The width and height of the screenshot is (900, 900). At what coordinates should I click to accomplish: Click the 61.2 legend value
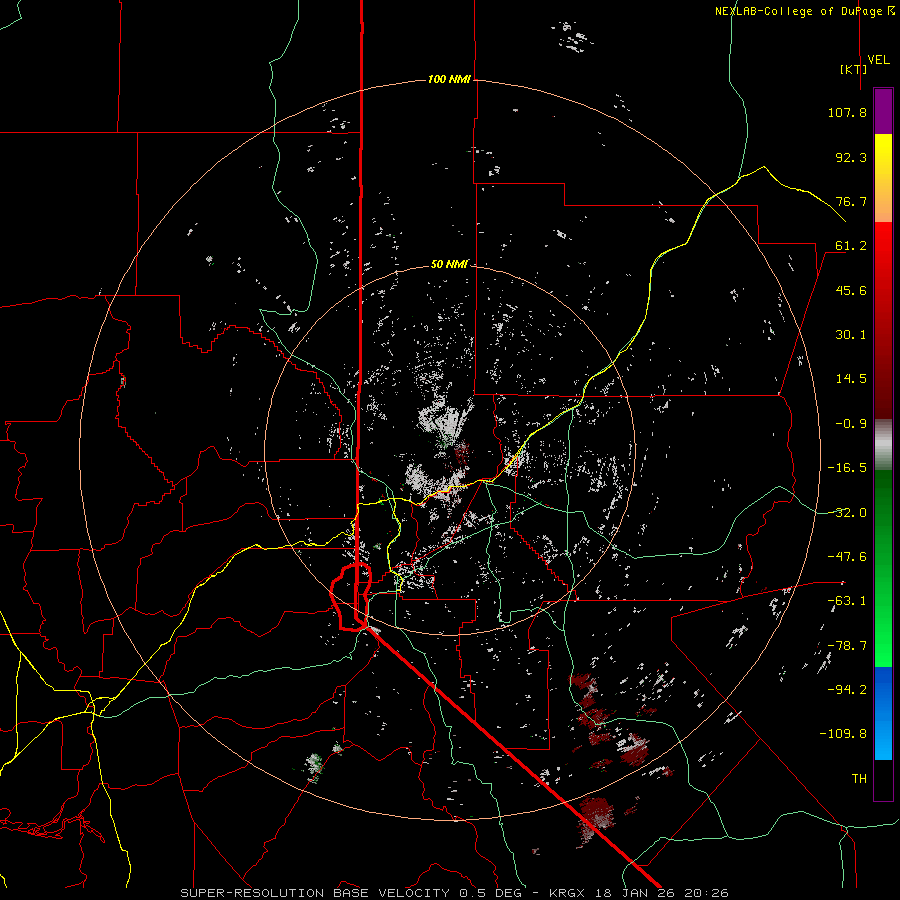point(851,246)
